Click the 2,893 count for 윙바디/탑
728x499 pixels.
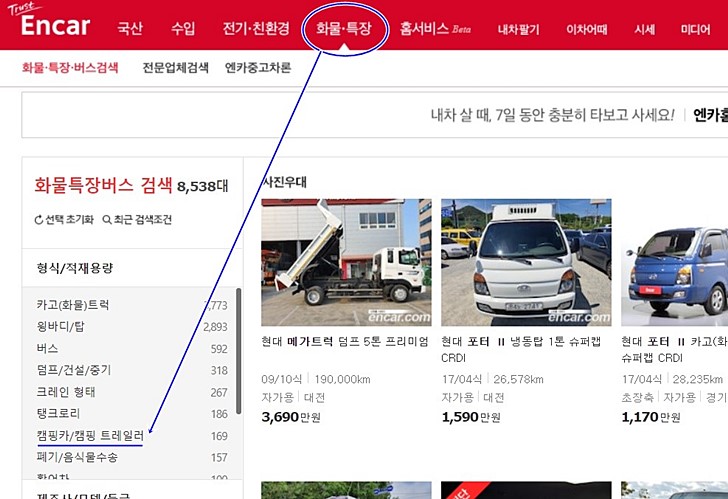point(215,327)
